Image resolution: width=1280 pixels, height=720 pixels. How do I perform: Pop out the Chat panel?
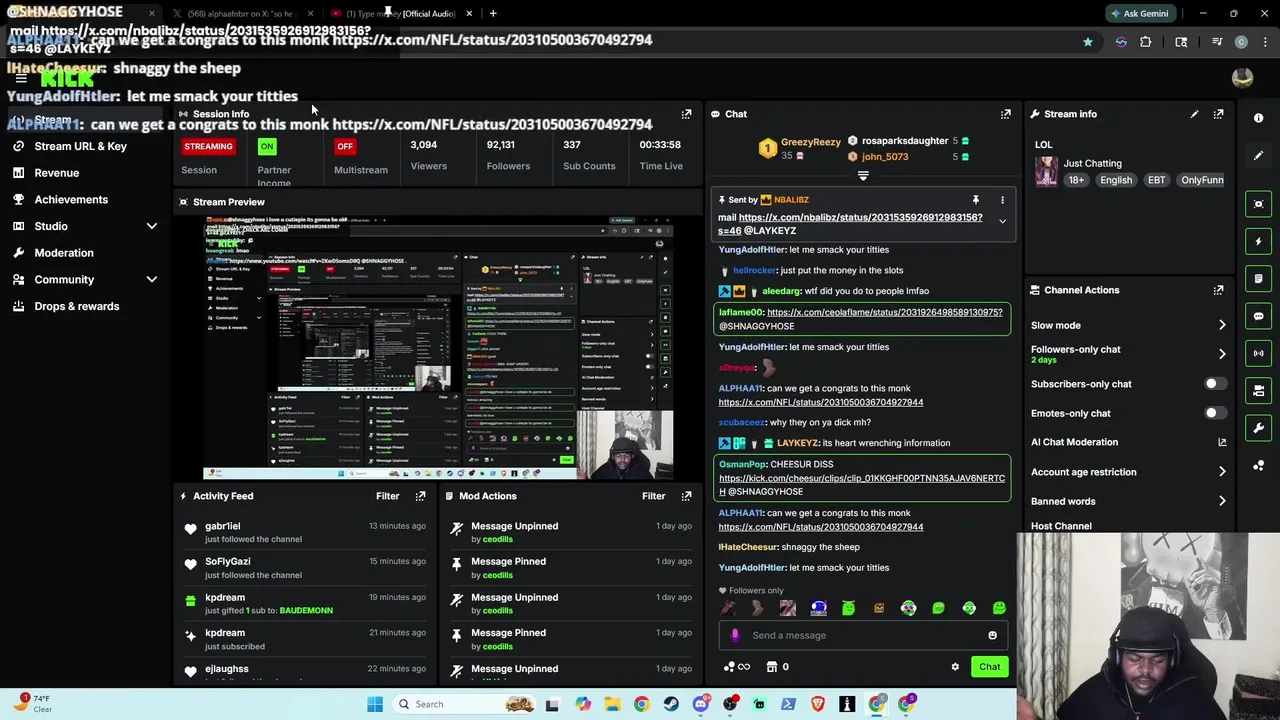pyautogui.click(x=1006, y=114)
